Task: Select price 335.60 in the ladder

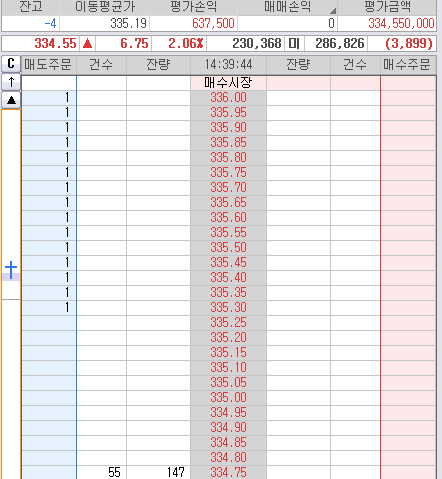Action: (x=228, y=218)
